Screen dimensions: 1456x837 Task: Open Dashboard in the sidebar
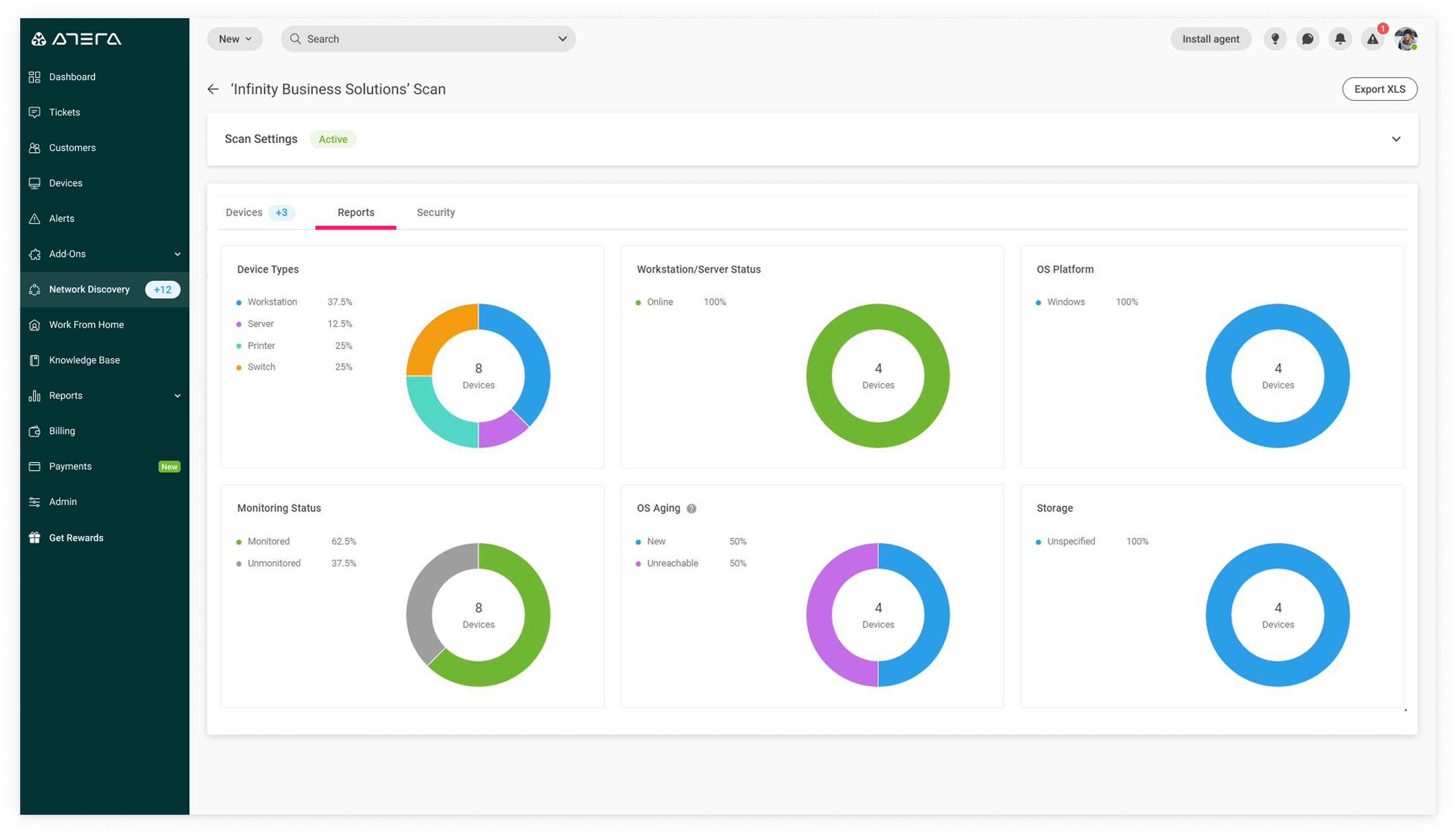[105, 77]
